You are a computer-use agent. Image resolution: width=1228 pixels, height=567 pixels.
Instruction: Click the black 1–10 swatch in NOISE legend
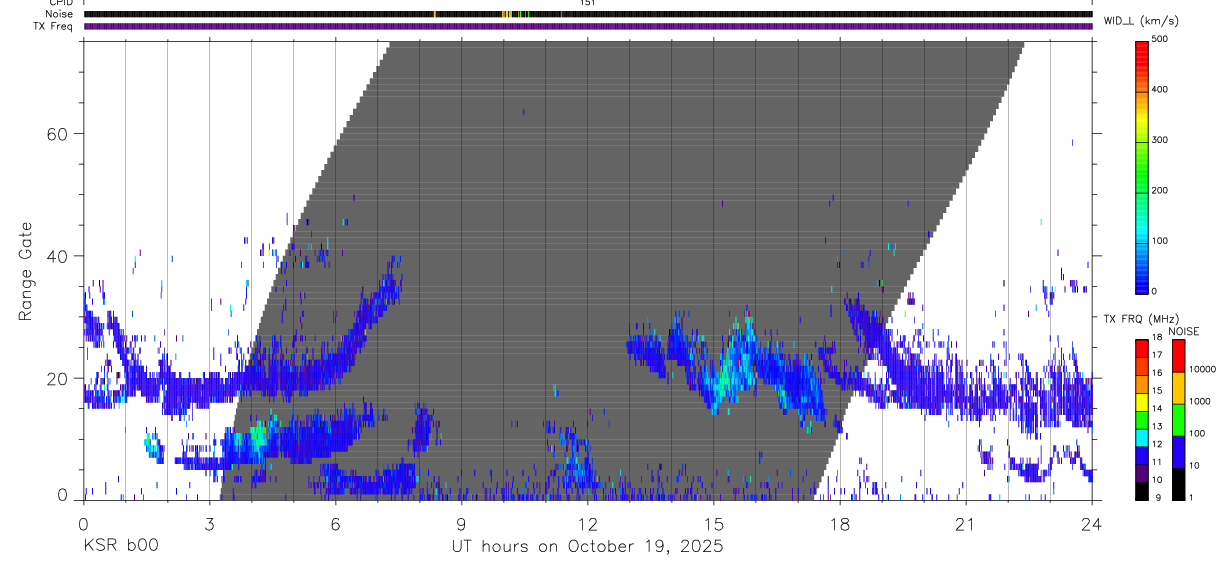pos(1177,483)
